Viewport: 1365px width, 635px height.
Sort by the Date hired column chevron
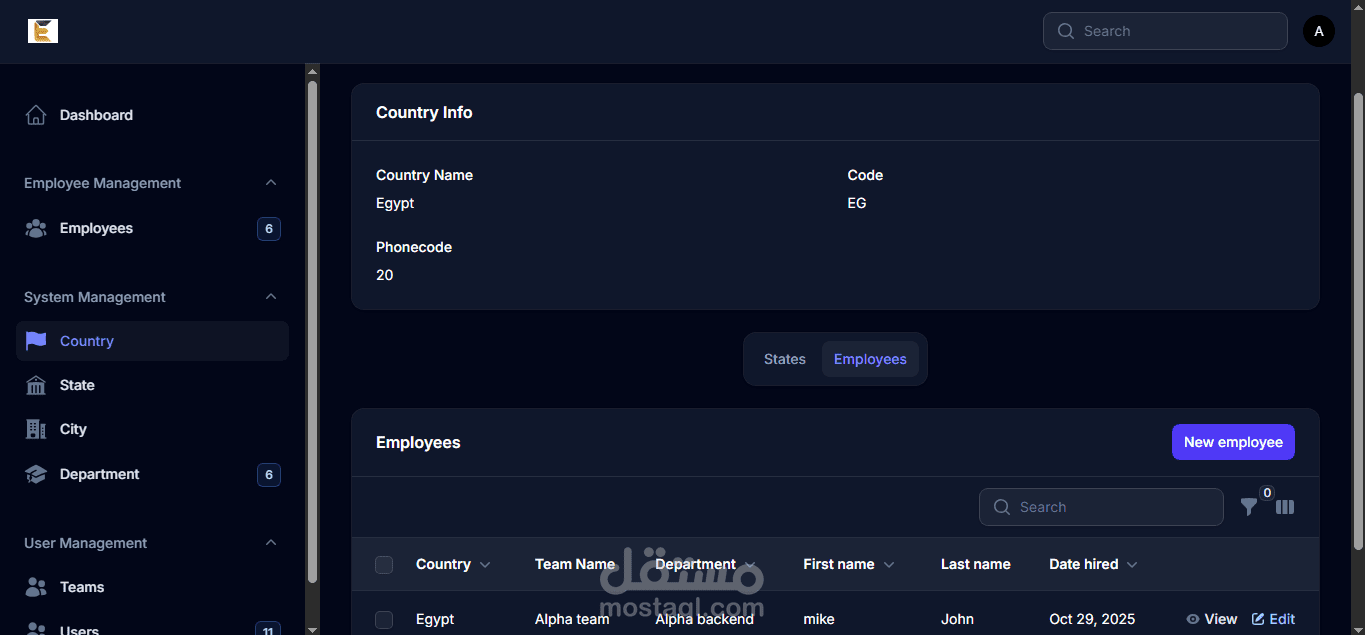coord(1132,565)
